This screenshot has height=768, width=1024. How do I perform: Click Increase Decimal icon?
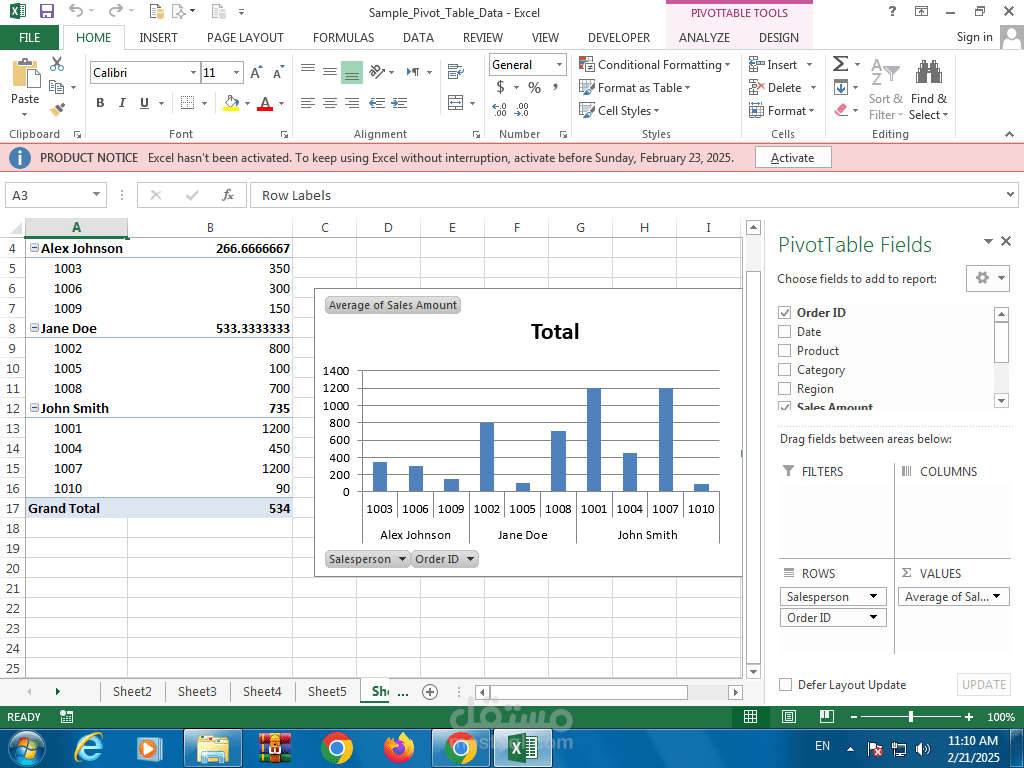(x=500, y=110)
